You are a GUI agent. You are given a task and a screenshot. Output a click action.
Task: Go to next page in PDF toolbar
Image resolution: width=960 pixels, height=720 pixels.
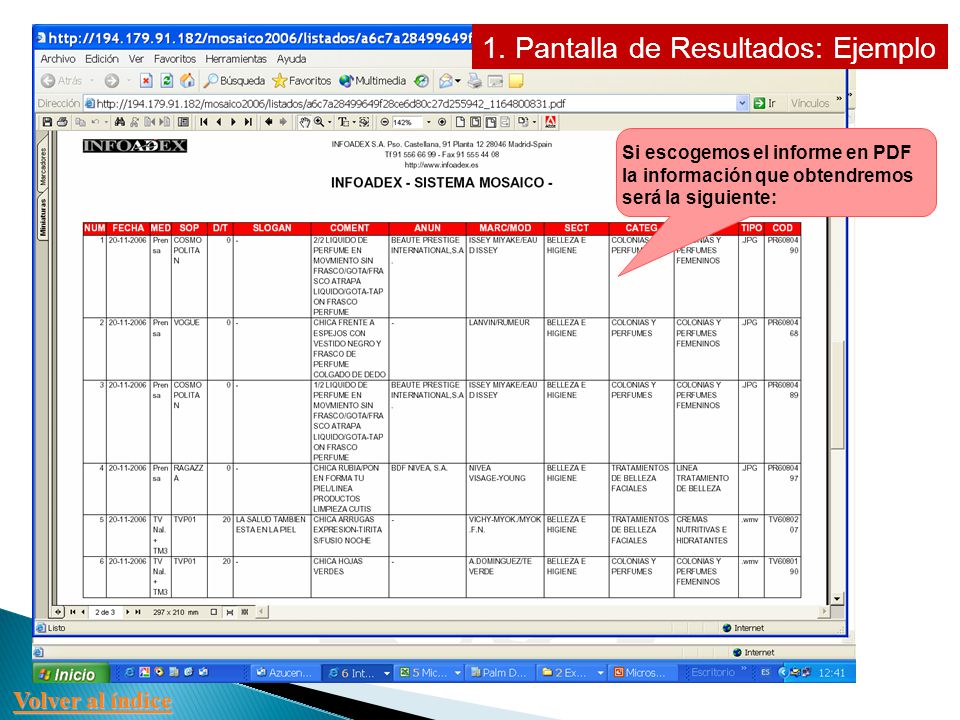[x=233, y=122]
